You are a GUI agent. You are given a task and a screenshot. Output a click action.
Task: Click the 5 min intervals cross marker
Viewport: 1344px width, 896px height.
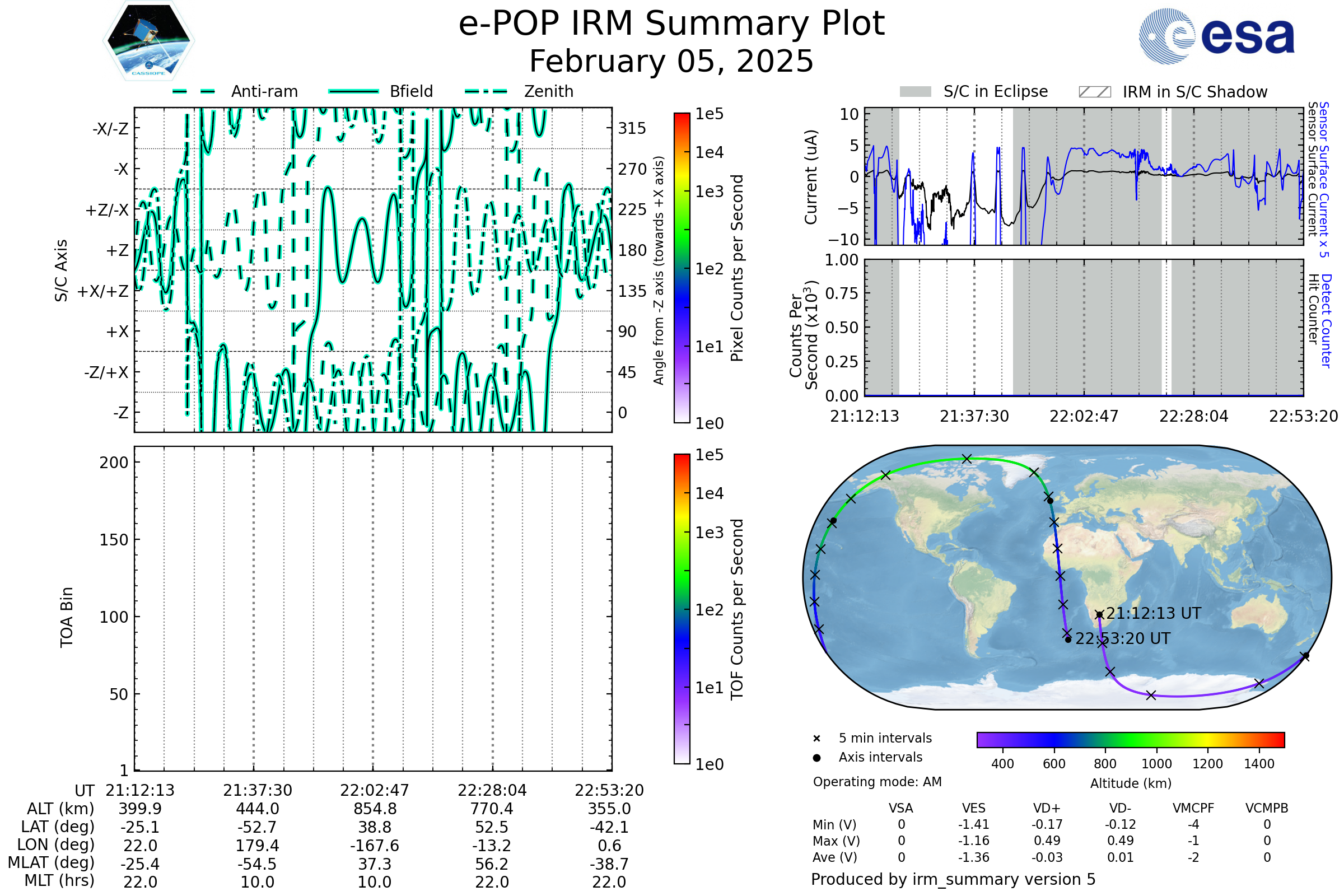coord(816,739)
